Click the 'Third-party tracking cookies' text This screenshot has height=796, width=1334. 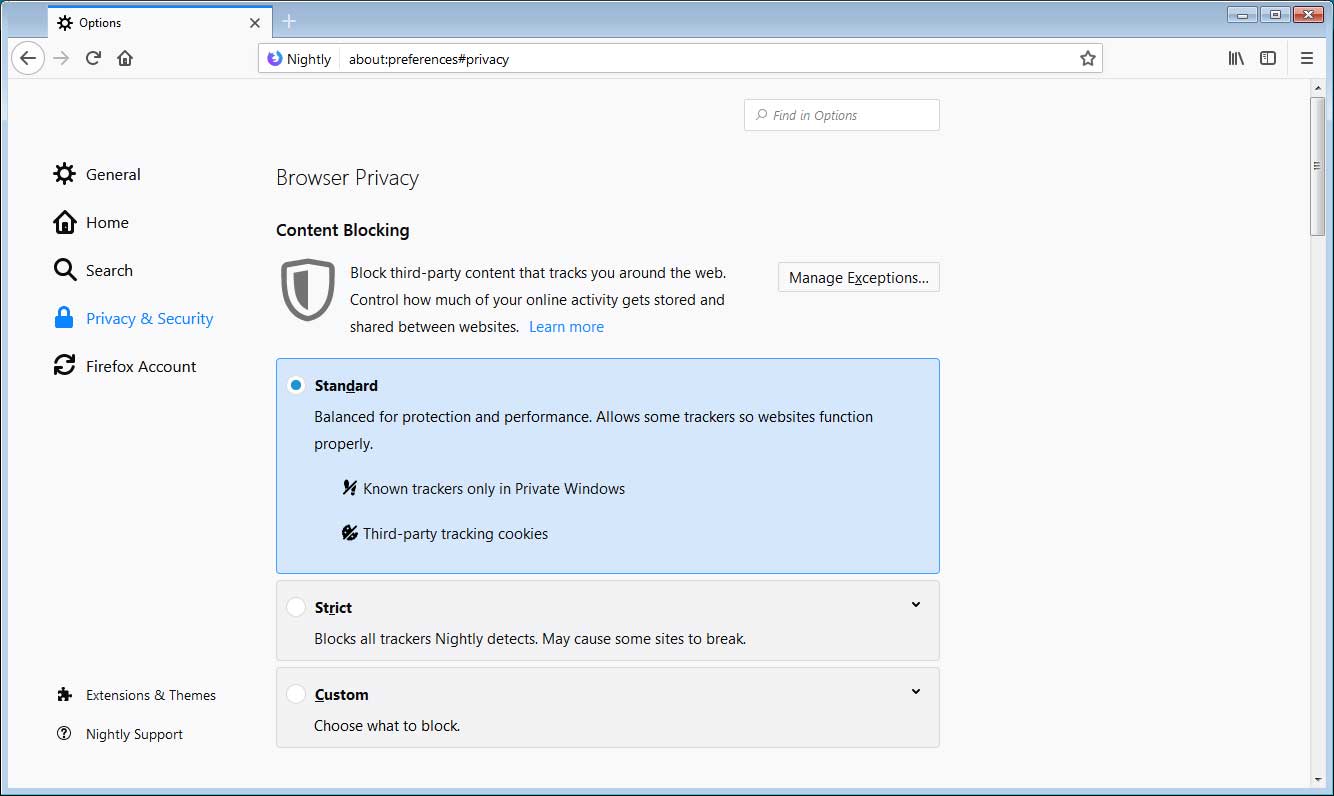click(x=456, y=534)
